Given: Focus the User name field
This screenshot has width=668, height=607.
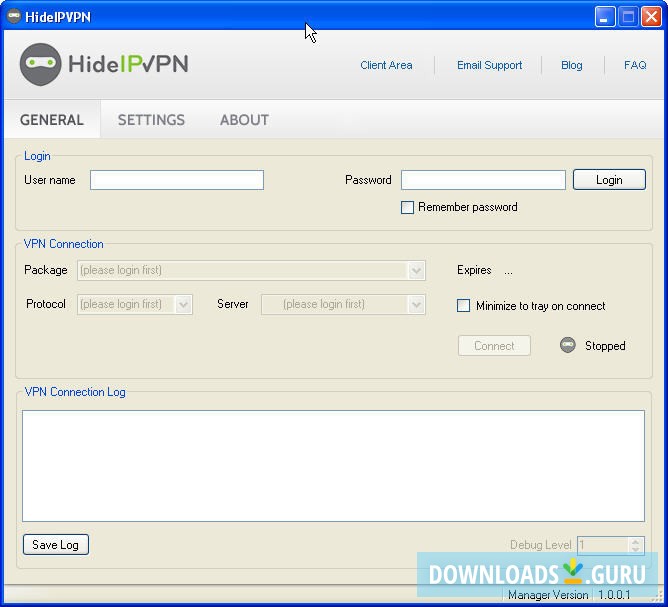Looking at the screenshot, I should 177,180.
